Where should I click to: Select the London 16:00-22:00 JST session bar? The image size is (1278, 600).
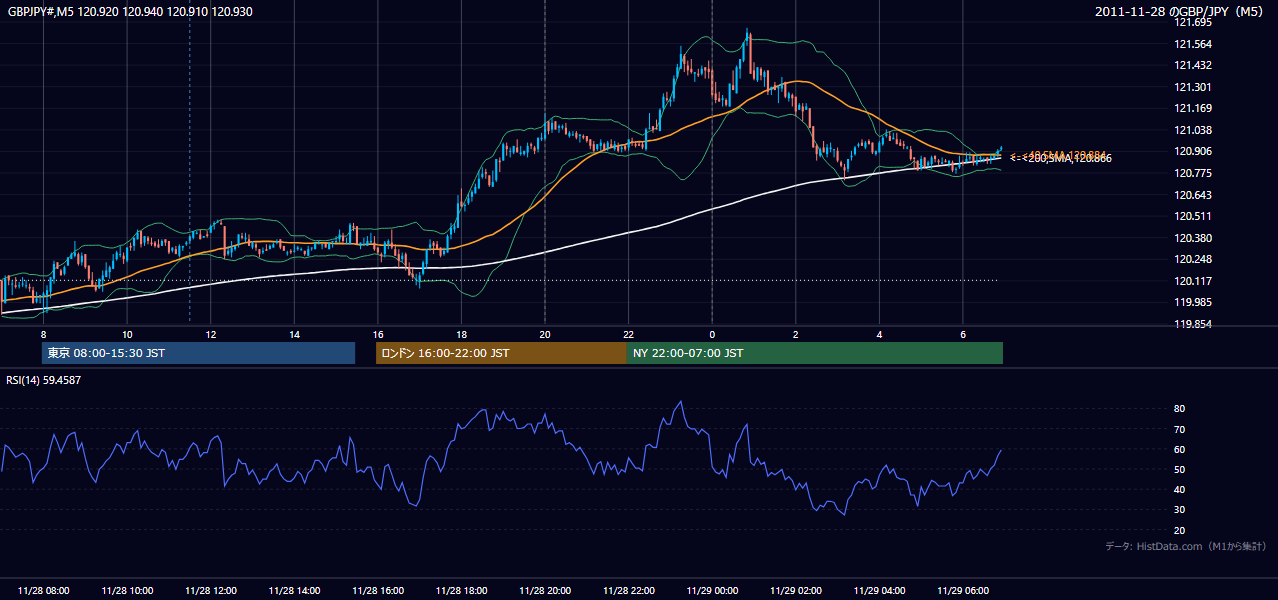[x=501, y=353]
